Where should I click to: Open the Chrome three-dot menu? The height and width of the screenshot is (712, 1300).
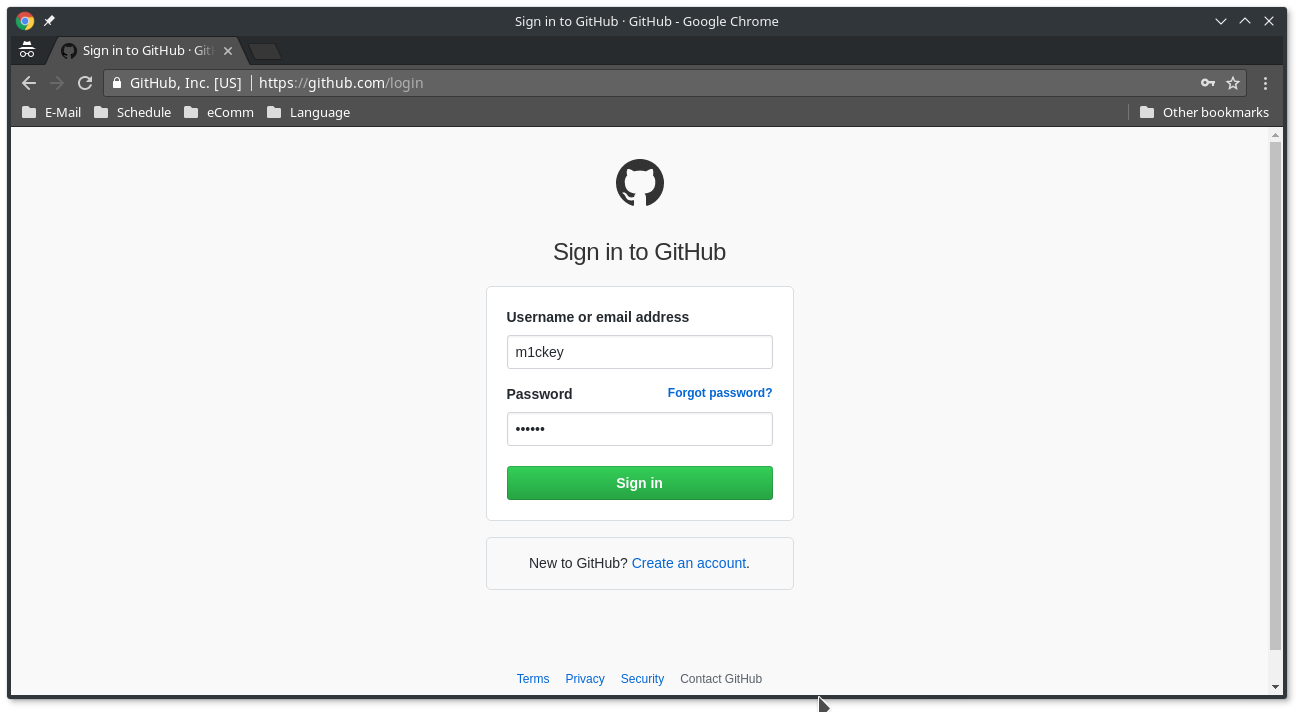(1265, 83)
